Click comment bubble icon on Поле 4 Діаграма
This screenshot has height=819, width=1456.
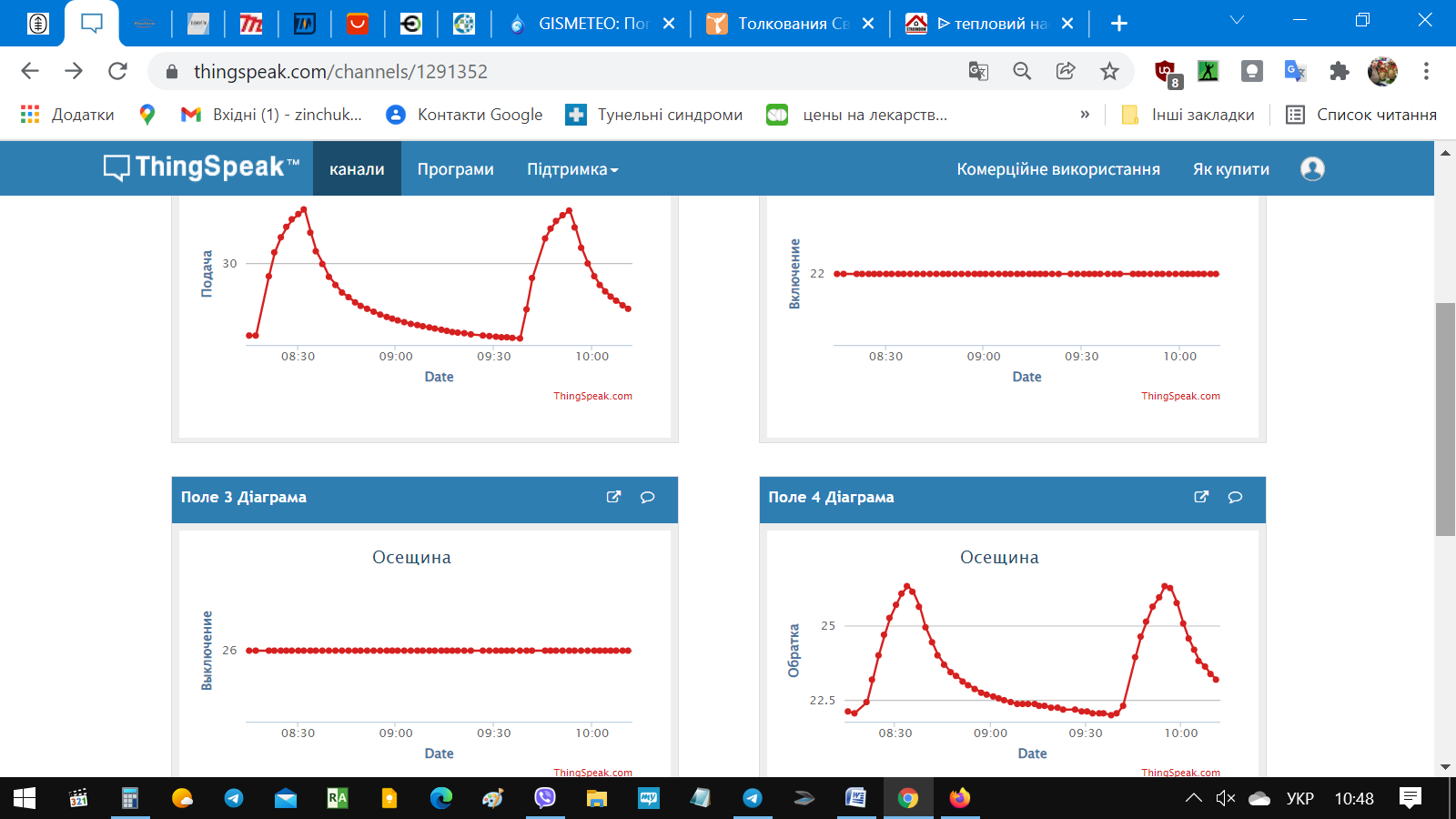click(x=1235, y=497)
